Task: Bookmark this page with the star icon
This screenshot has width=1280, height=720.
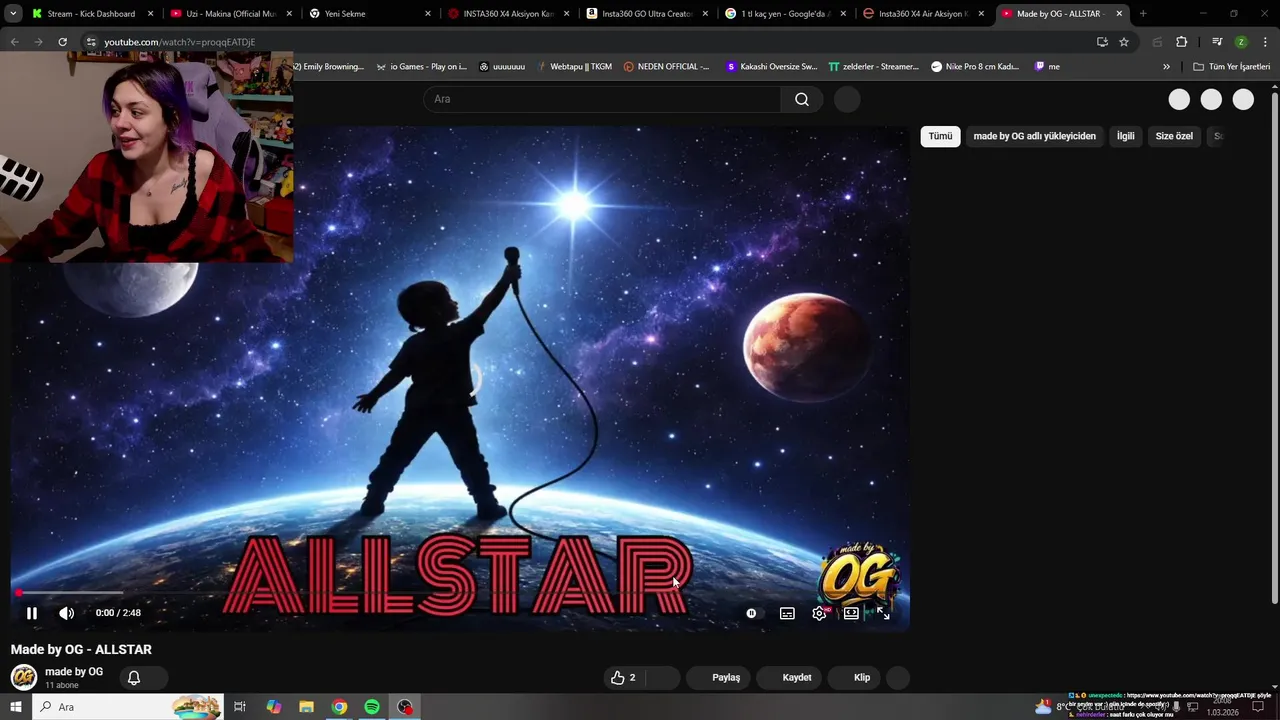Action: tap(1124, 42)
